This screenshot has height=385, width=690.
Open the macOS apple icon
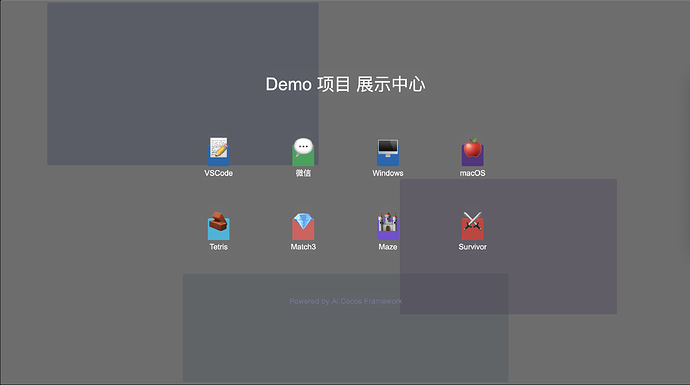coord(473,152)
